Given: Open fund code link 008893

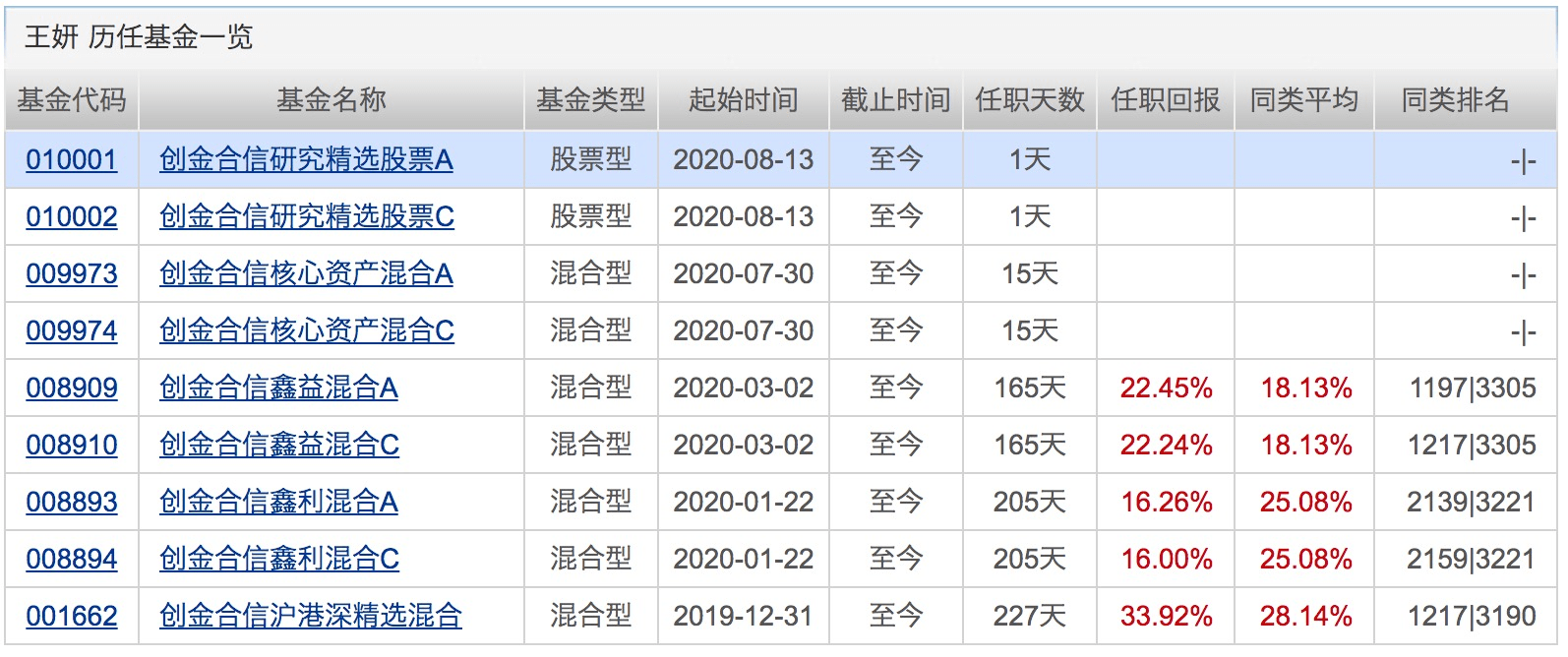Looking at the screenshot, I should point(72,503).
